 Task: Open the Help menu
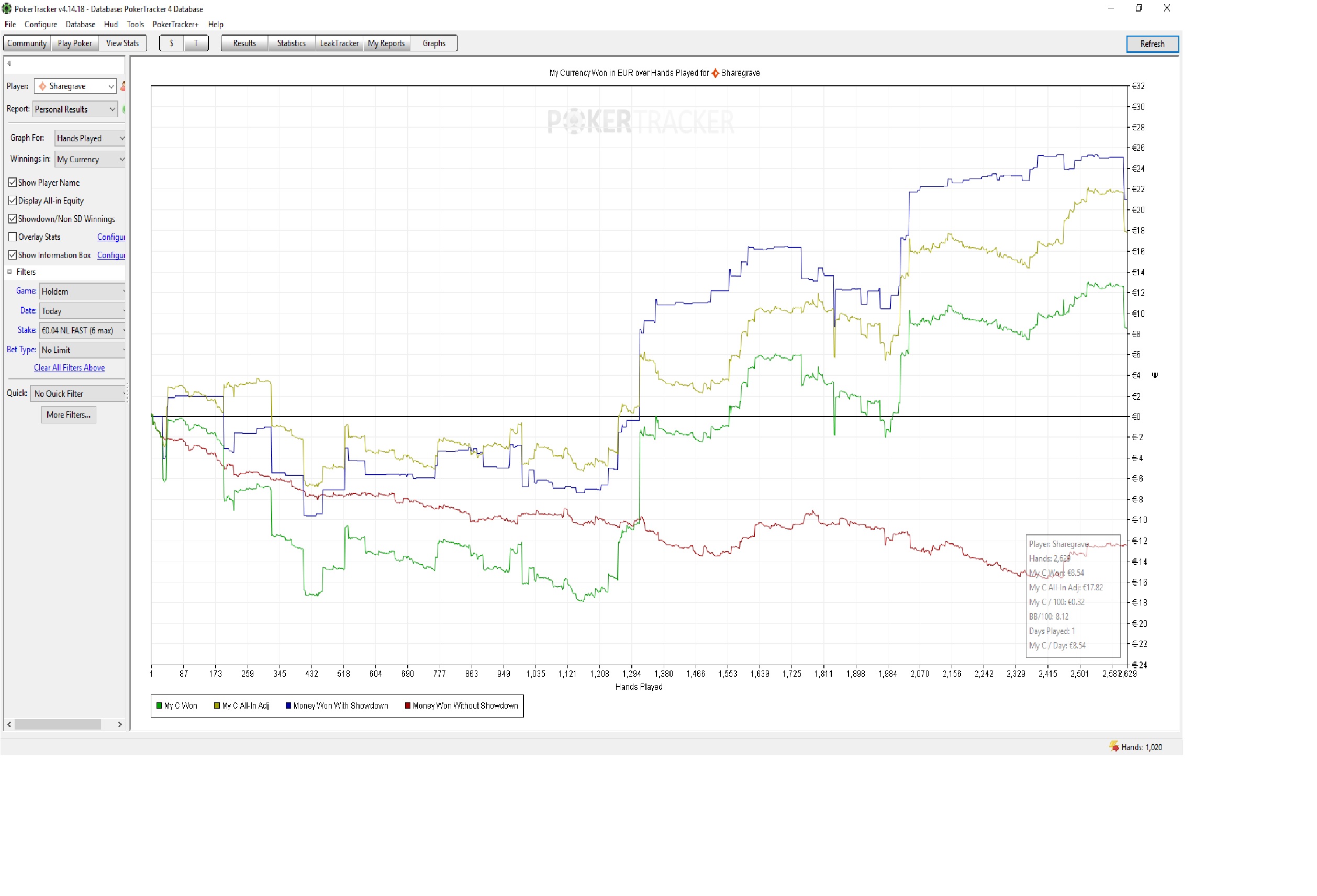[x=216, y=25]
